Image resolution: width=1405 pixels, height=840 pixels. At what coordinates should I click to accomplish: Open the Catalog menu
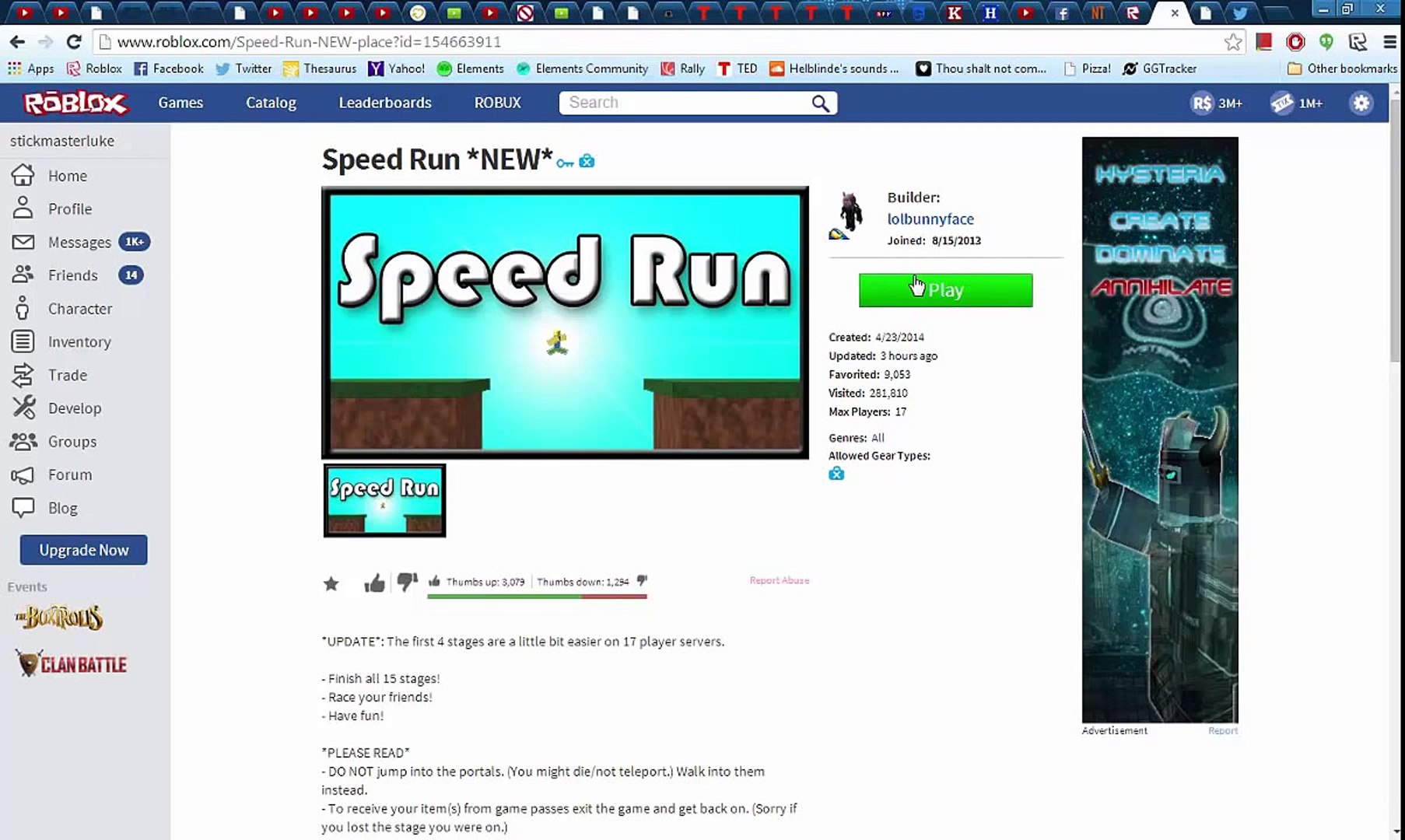click(271, 103)
